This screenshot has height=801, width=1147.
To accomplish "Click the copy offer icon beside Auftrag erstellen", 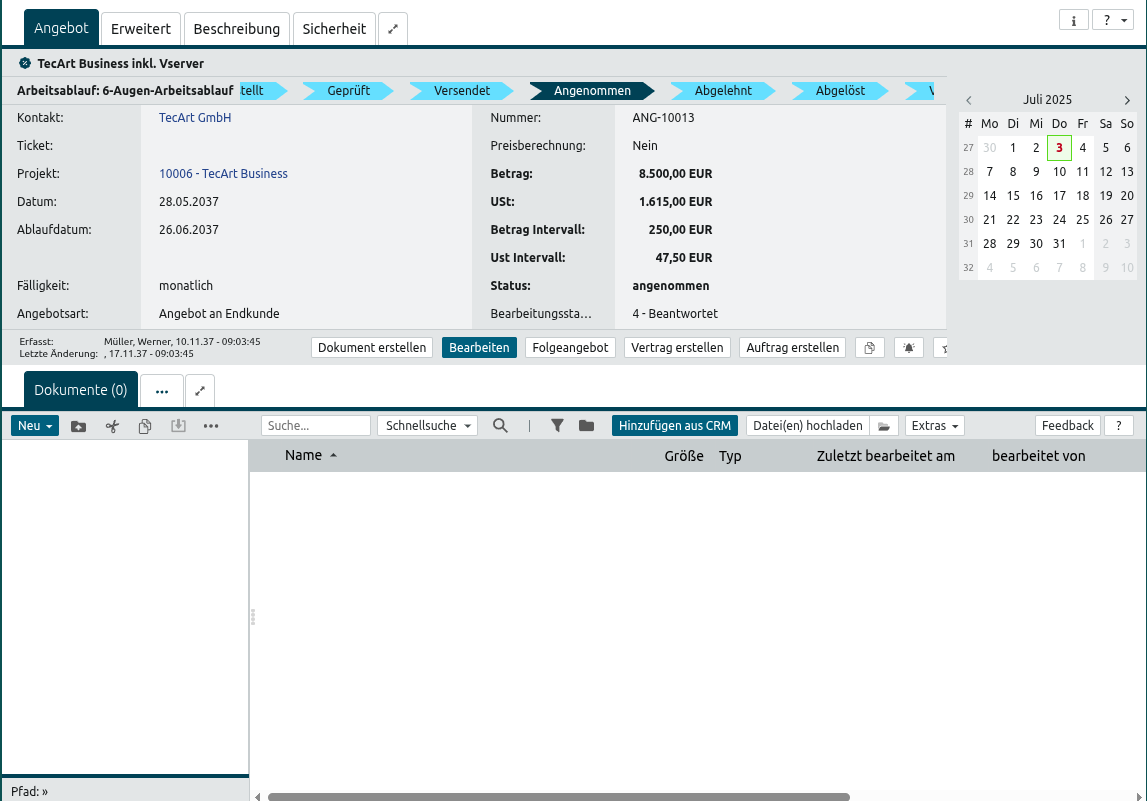I will tap(870, 348).
